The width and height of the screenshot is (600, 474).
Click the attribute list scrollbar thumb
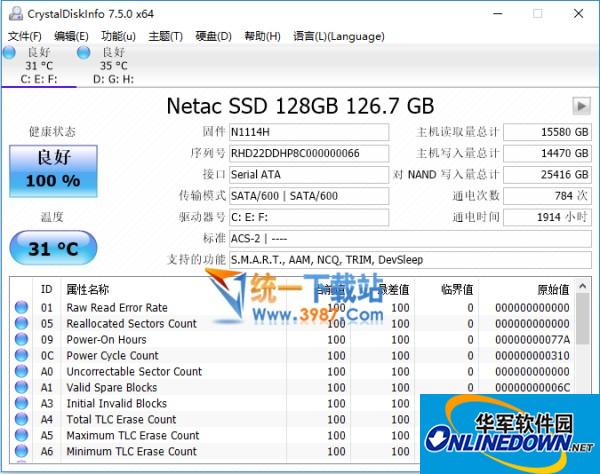click(x=582, y=318)
